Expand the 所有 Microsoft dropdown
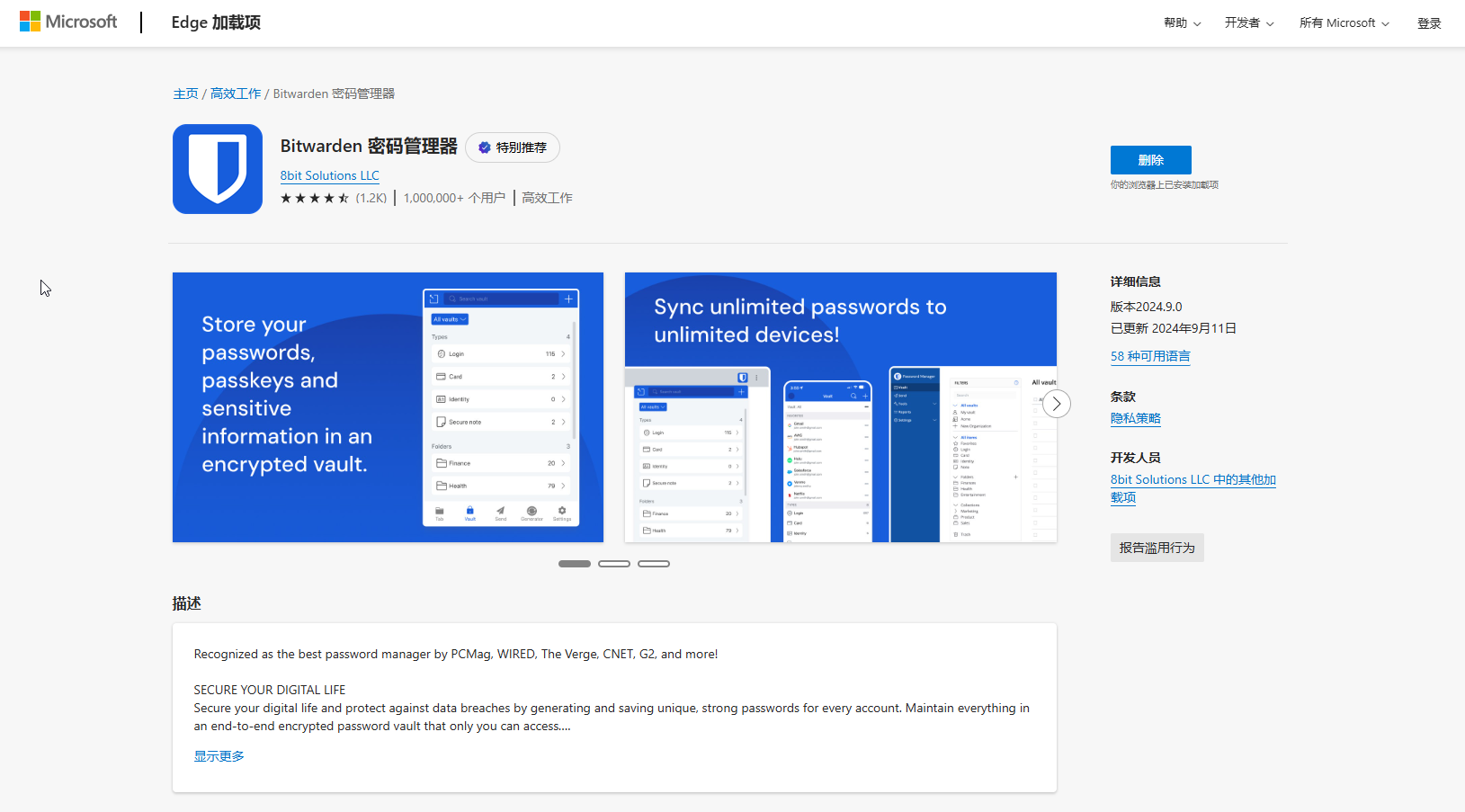The width and height of the screenshot is (1465, 812). click(1344, 23)
